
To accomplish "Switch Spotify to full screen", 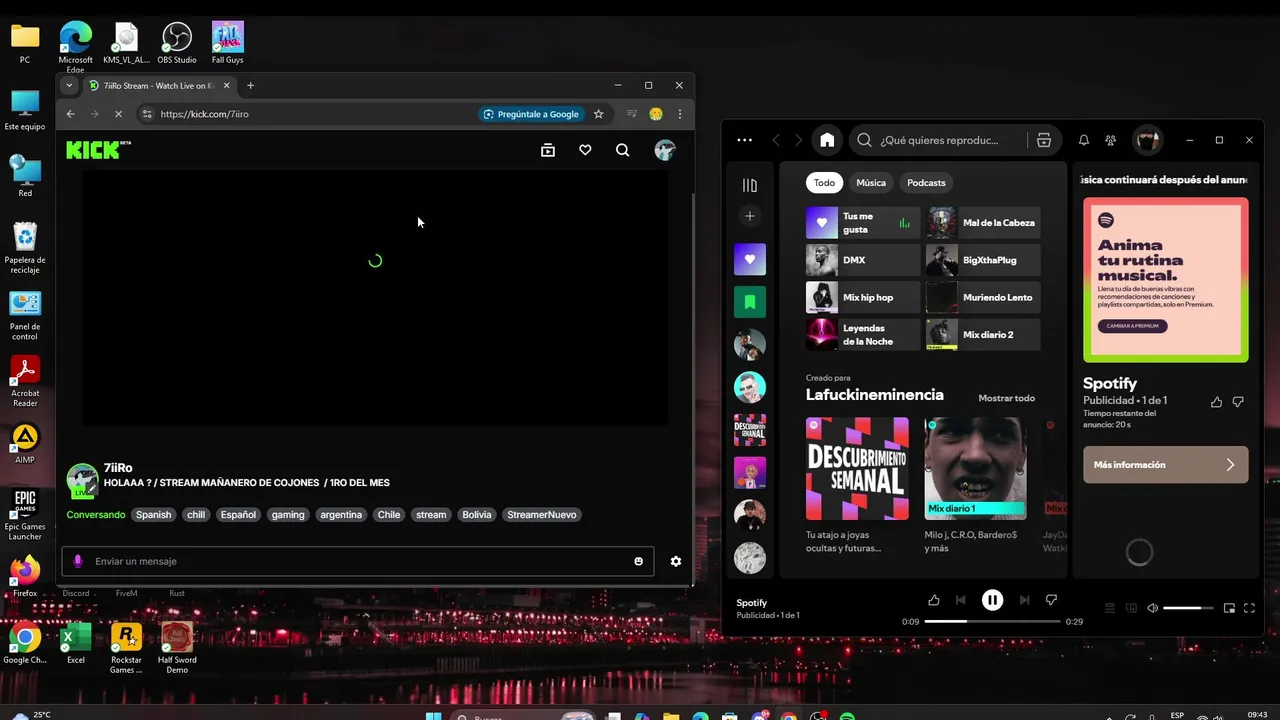I will tap(1250, 608).
